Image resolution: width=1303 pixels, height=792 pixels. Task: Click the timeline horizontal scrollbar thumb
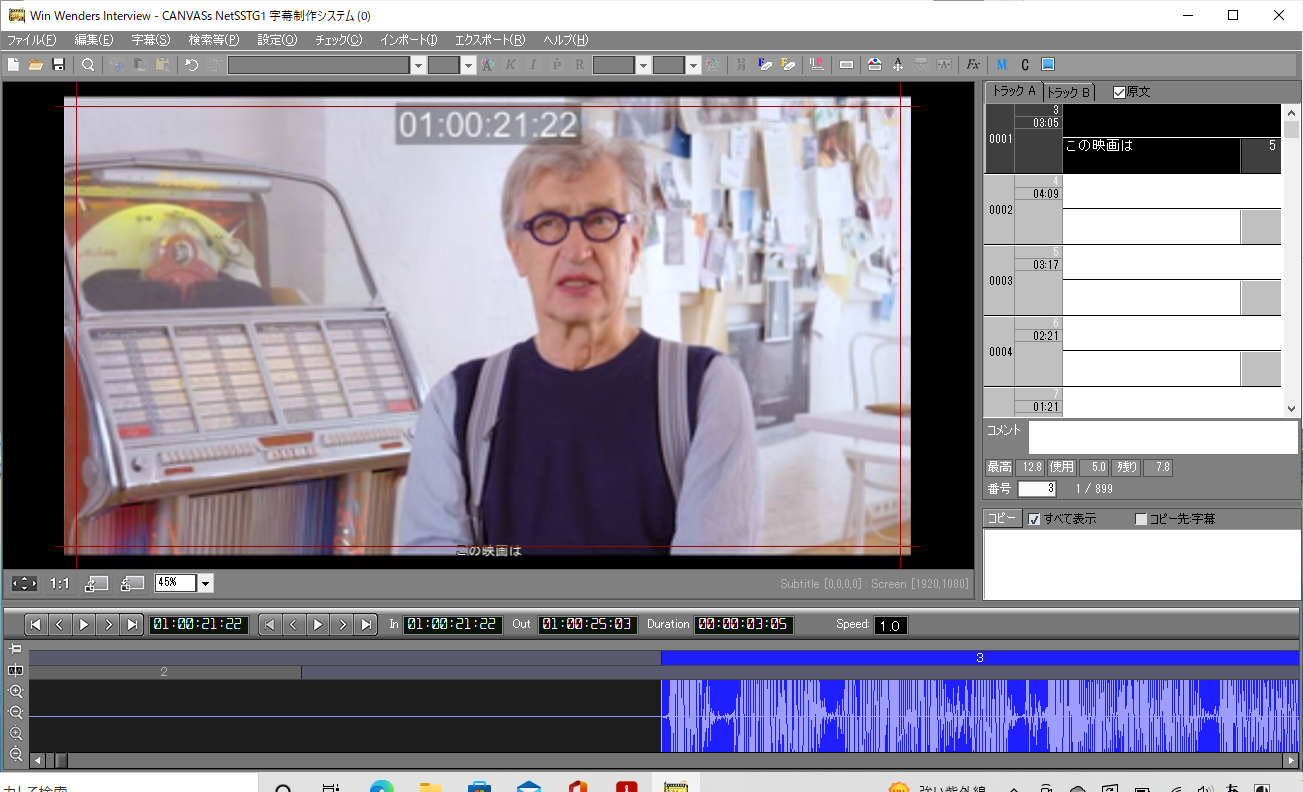tap(60, 761)
